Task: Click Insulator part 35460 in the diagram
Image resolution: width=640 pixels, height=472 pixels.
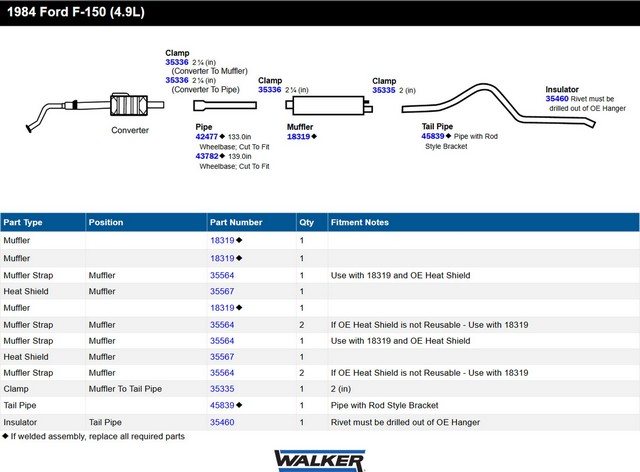Action: coord(557,99)
